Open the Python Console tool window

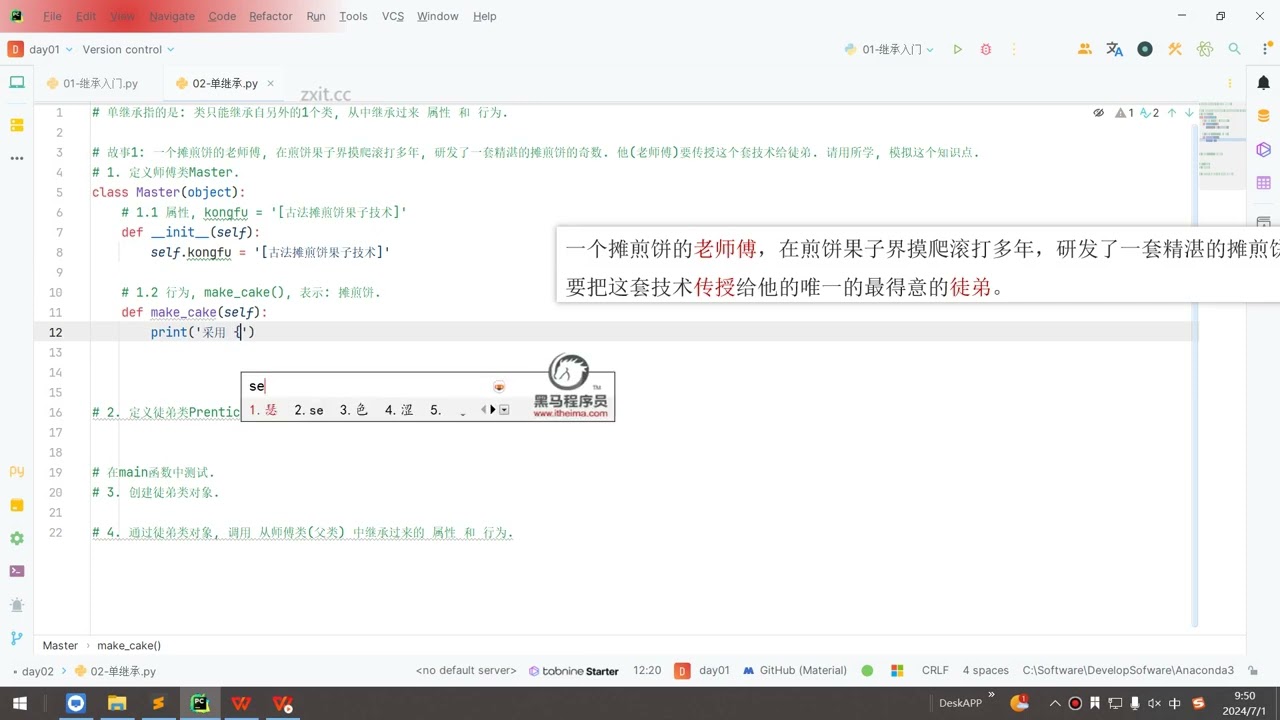[x=16, y=471]
